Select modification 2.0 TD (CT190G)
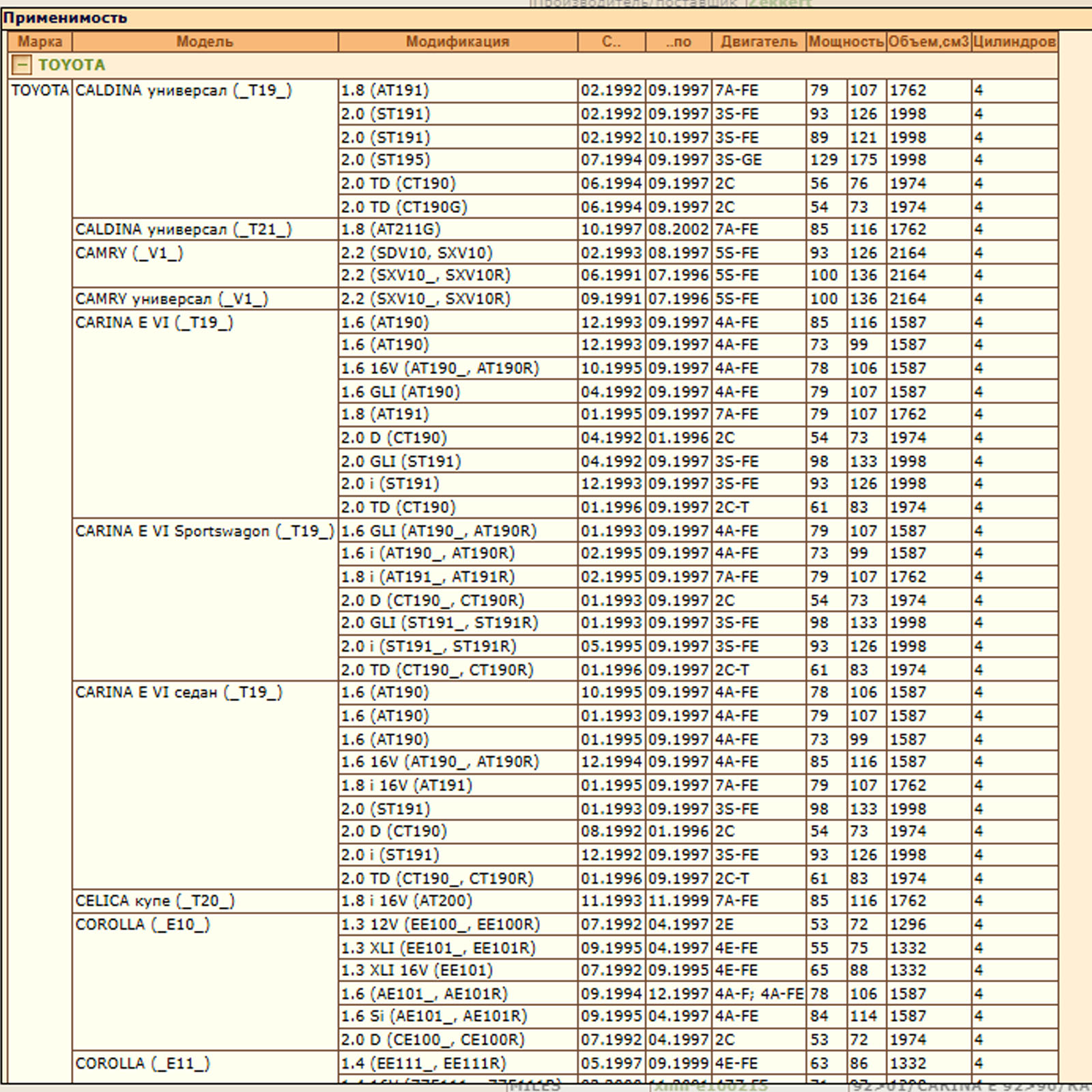Viewport: 1092px width, 1092px height. 404,207
